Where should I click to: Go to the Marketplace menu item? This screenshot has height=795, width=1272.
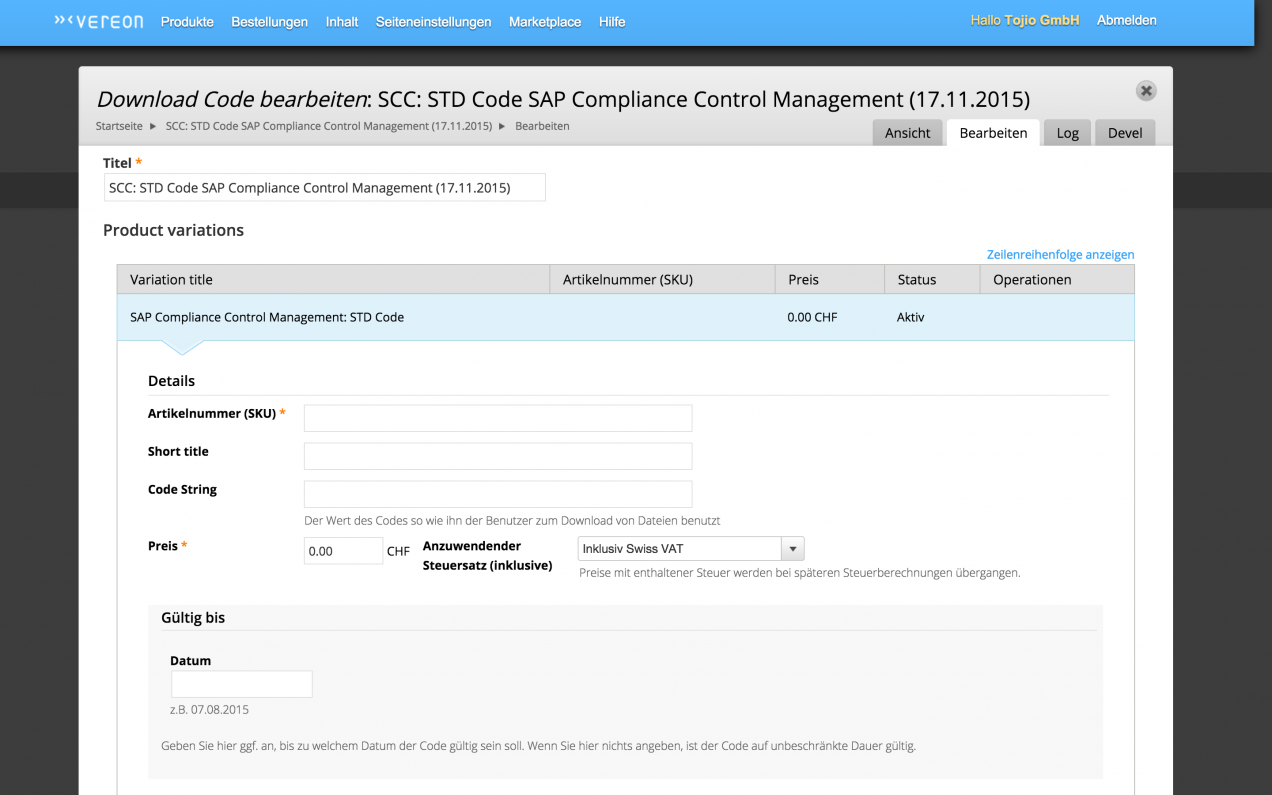tap(544, 22)
